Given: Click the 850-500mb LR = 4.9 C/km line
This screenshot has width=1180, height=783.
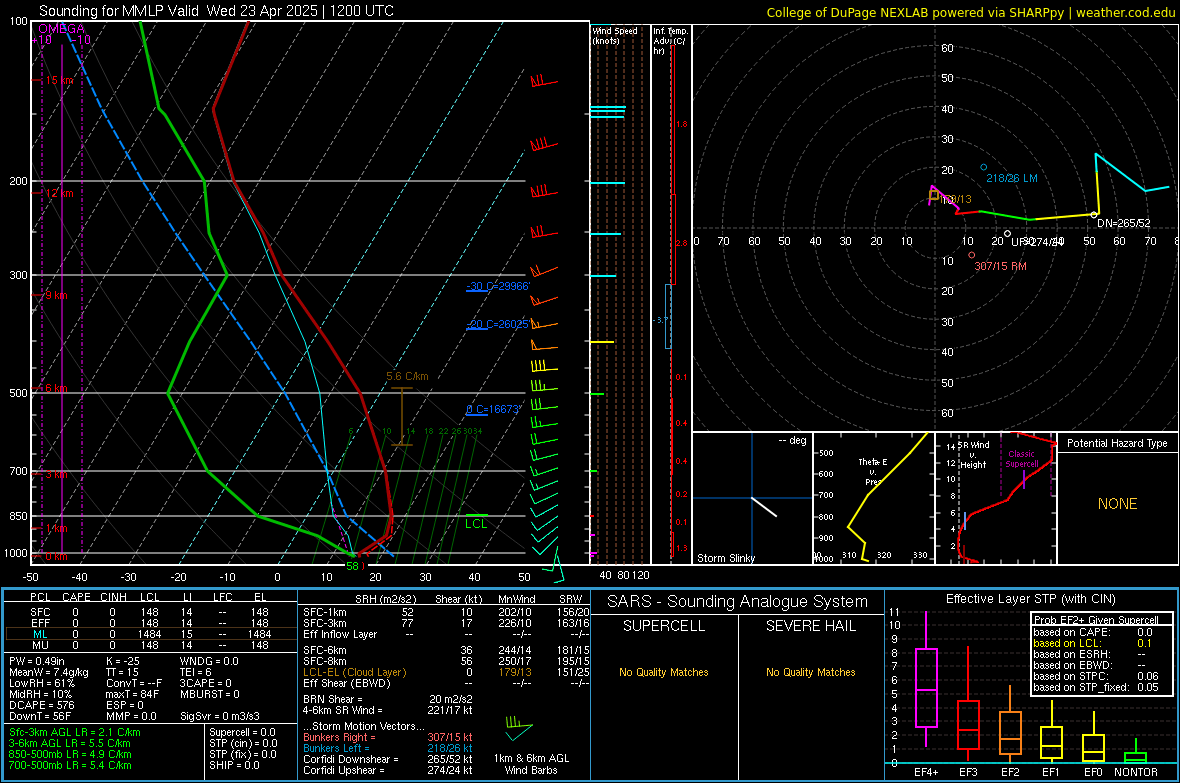Looking at the screenshot, I should (70, 754).
